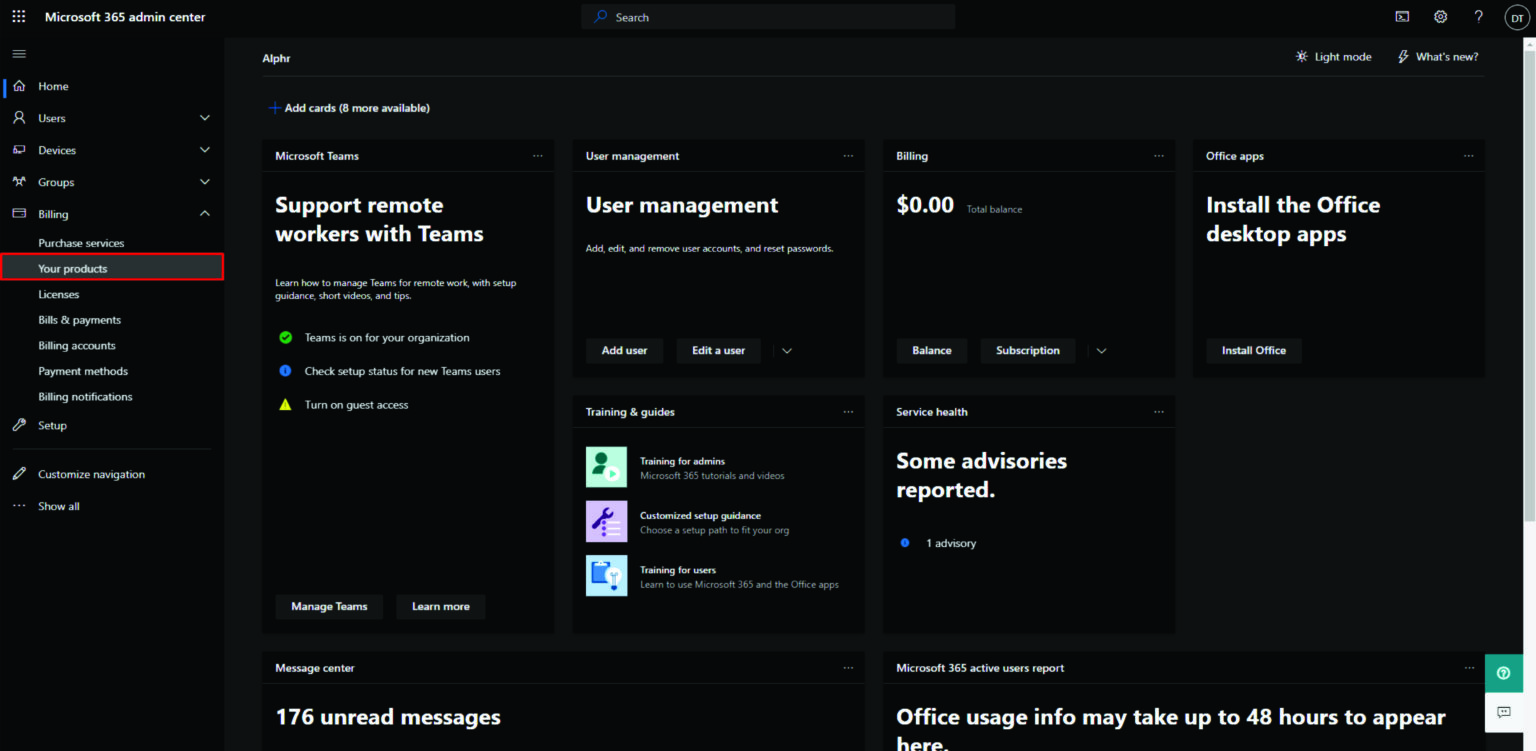Collapse navigation with the hamburger menu icon
The image size is (1536, 751).
coord(19,54)
